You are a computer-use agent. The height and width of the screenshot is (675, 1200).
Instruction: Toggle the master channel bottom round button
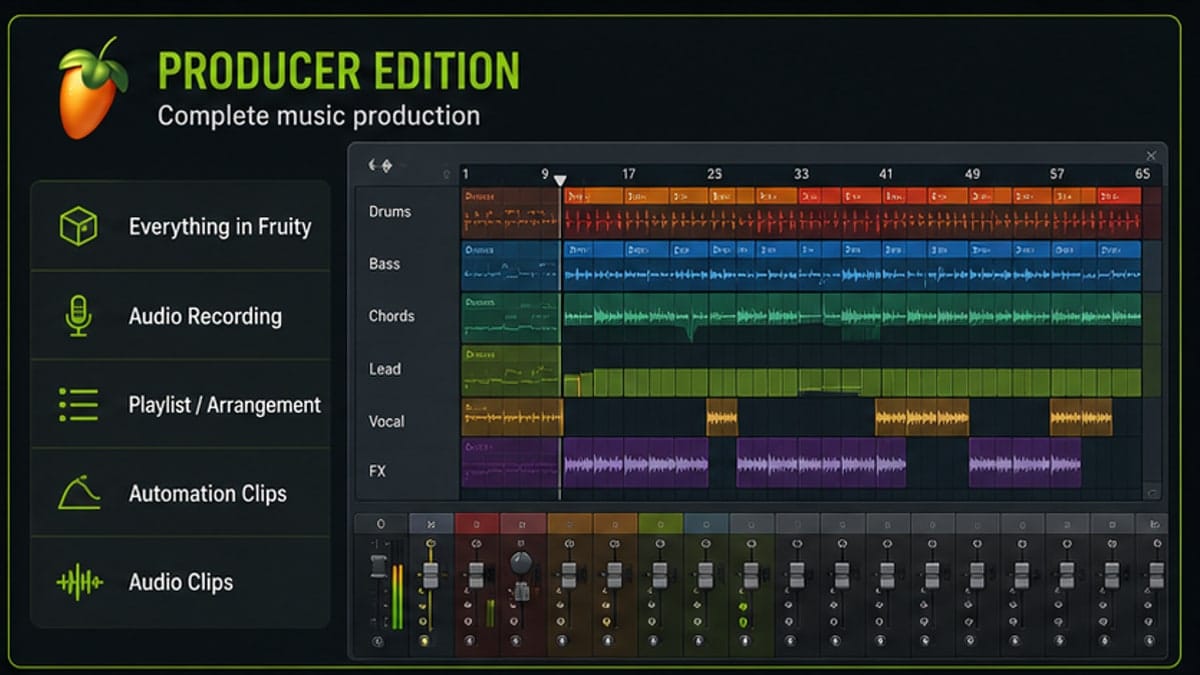(378, 642)
